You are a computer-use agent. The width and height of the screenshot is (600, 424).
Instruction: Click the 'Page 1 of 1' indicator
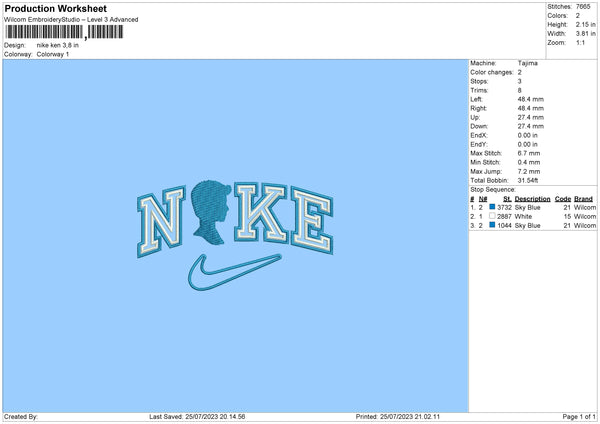(579, 417)
